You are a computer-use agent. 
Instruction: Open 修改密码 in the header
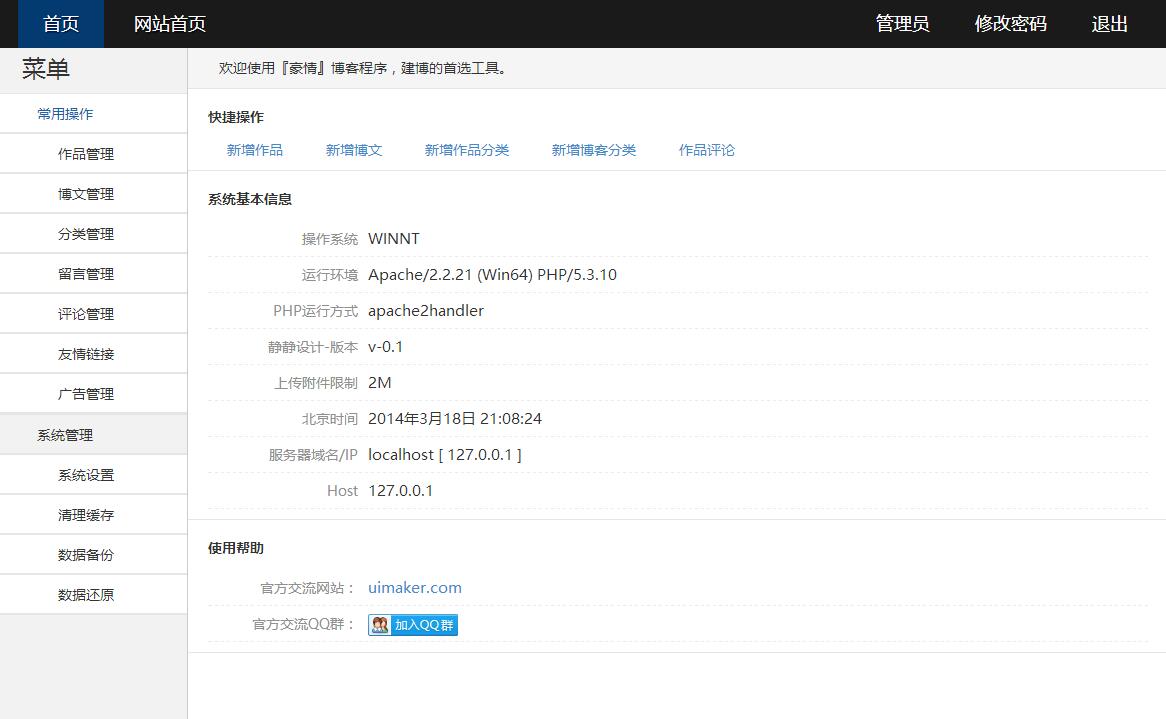[x=1010, y=24]
